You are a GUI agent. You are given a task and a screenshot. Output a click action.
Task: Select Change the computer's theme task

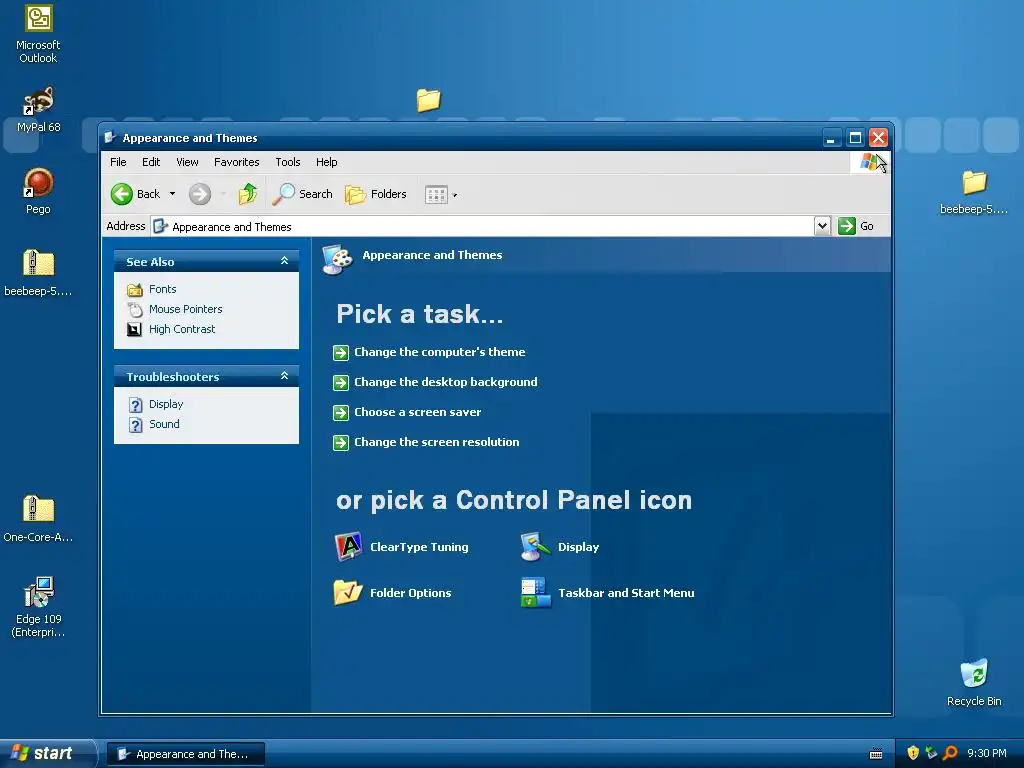click(x=440, y=352)
